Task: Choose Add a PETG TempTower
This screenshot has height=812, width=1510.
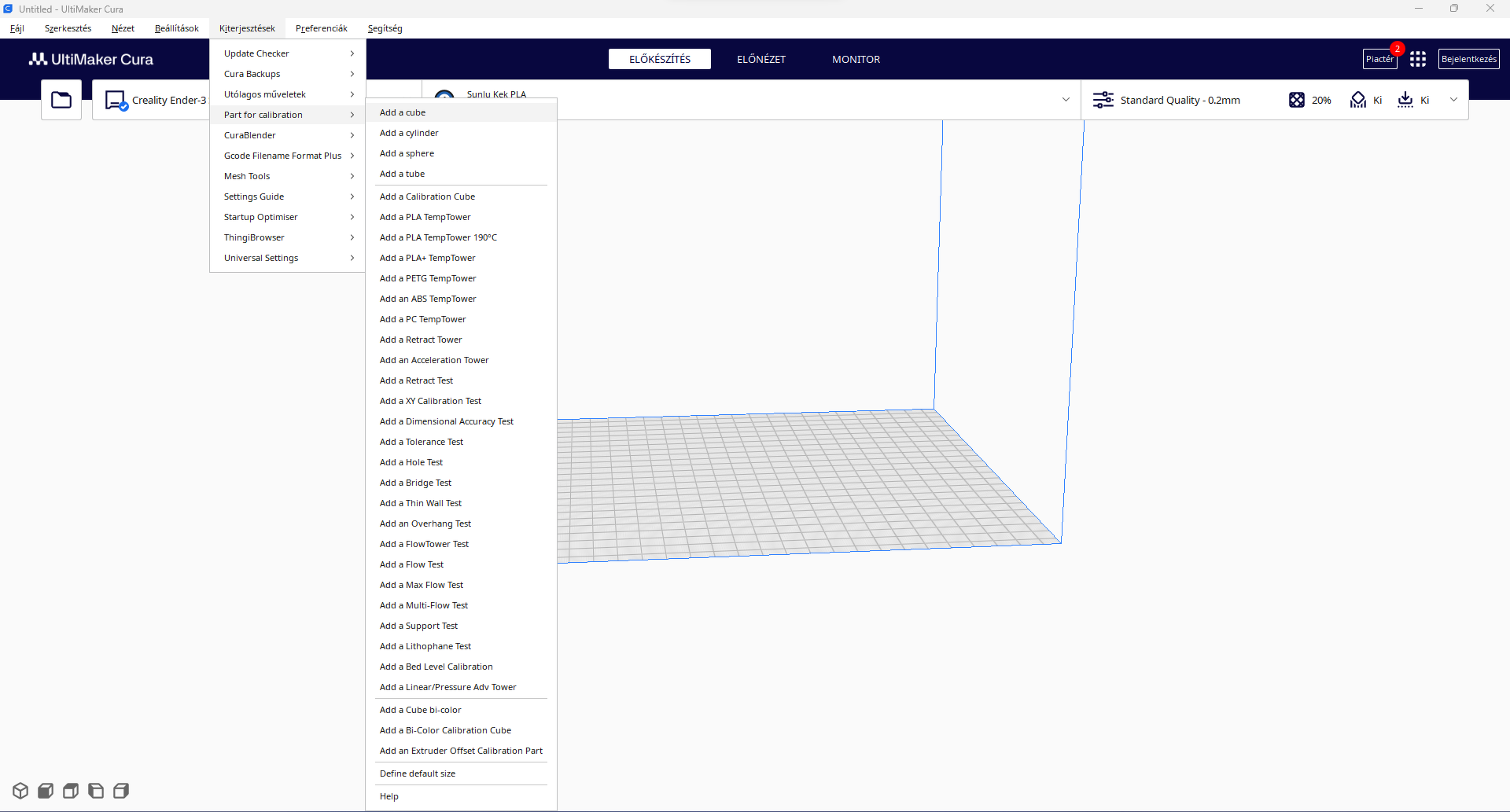Action: pyautogui.click(x=462, y=278)
